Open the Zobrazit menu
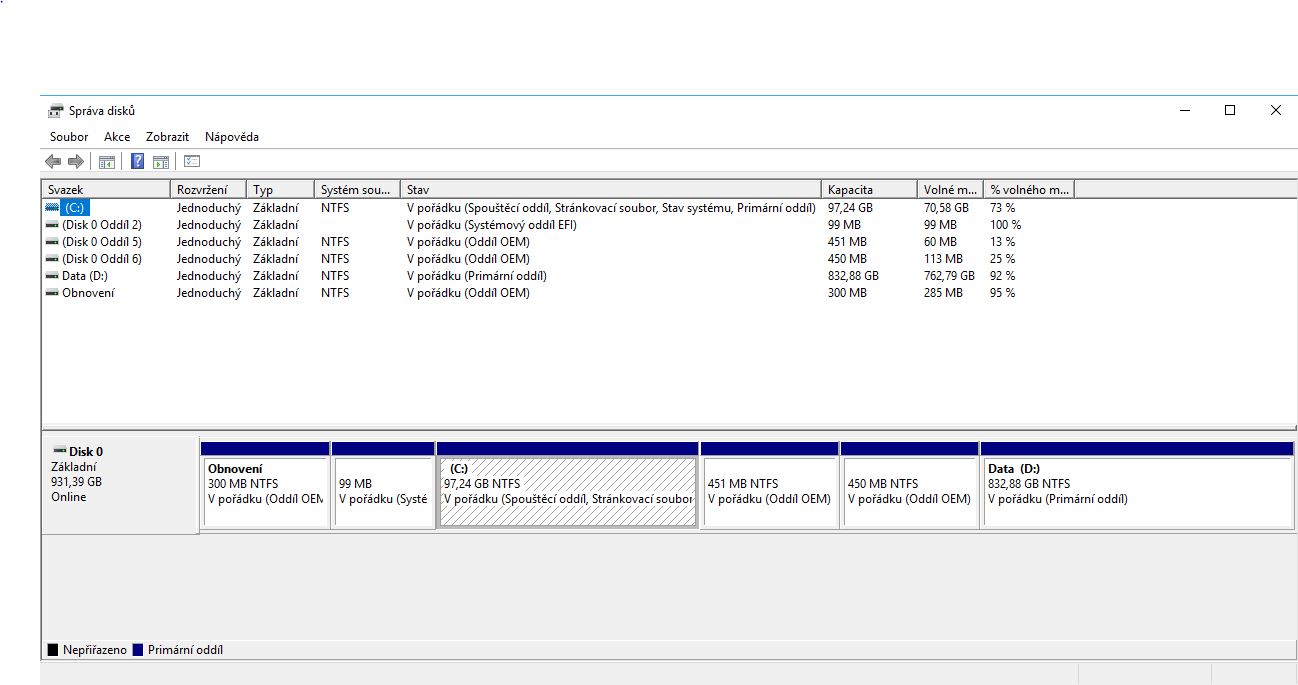This screenshot has height=685, width=1298. [x=167, y=137]
